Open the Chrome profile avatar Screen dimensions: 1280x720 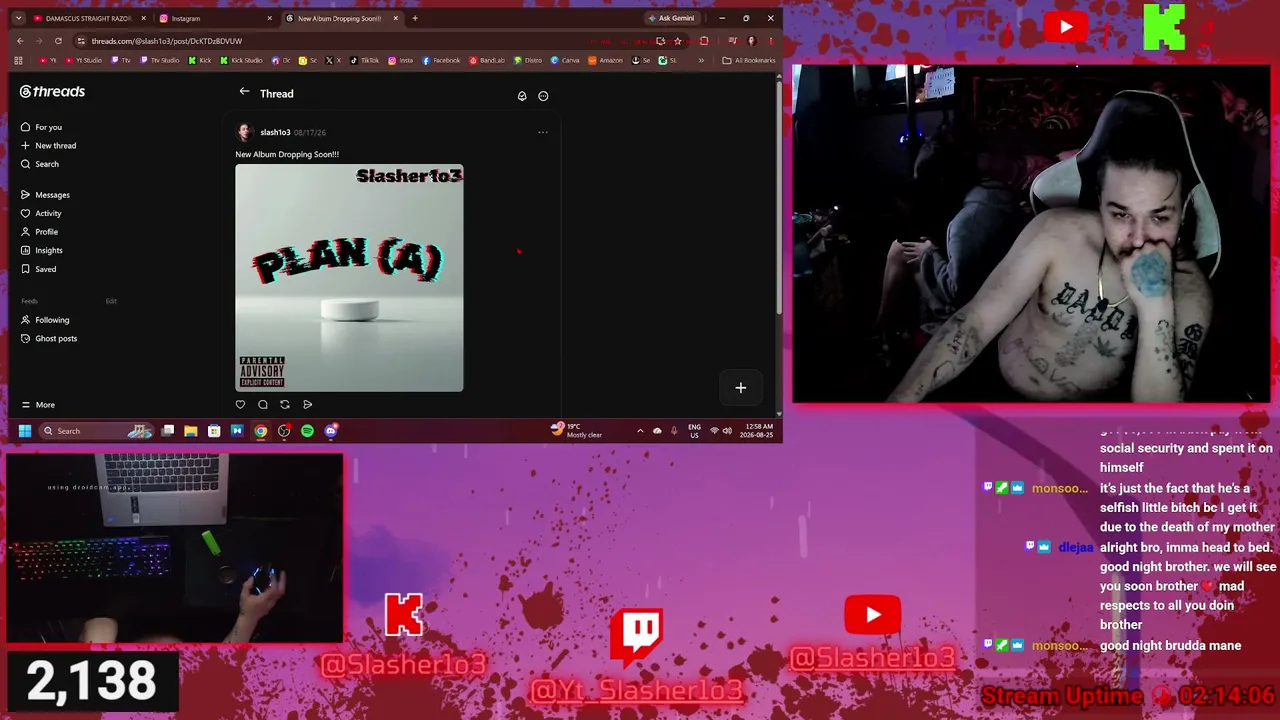click(x=751, y=41)
